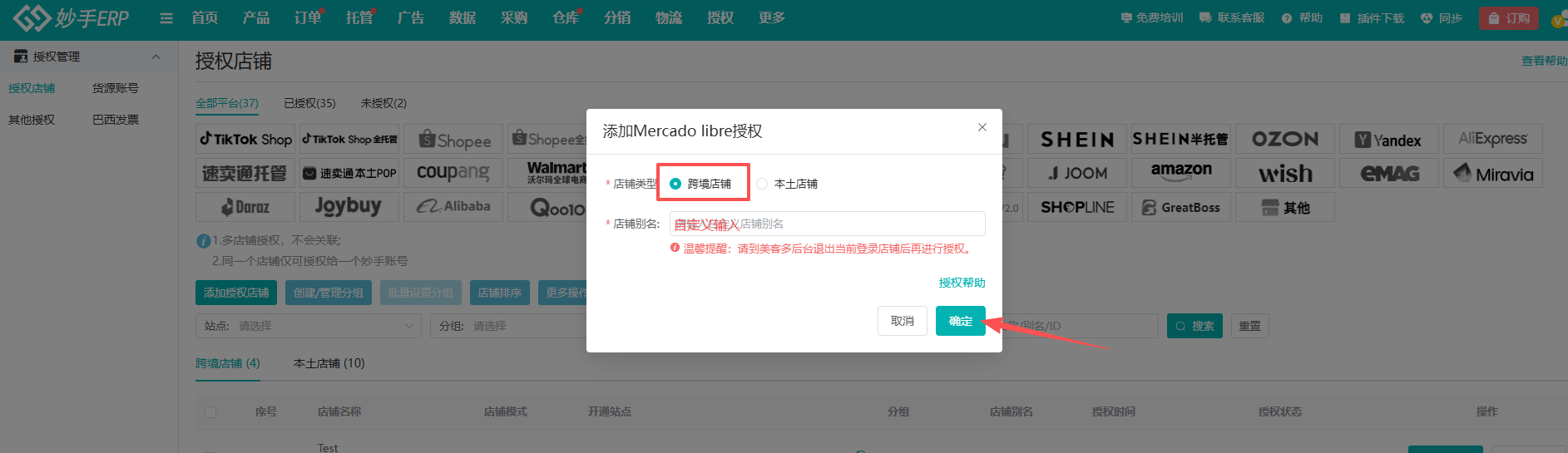Select the SHEIN platform tile
The width and height of the screenshot is (1568, 453).
(x=1077, y=139)
